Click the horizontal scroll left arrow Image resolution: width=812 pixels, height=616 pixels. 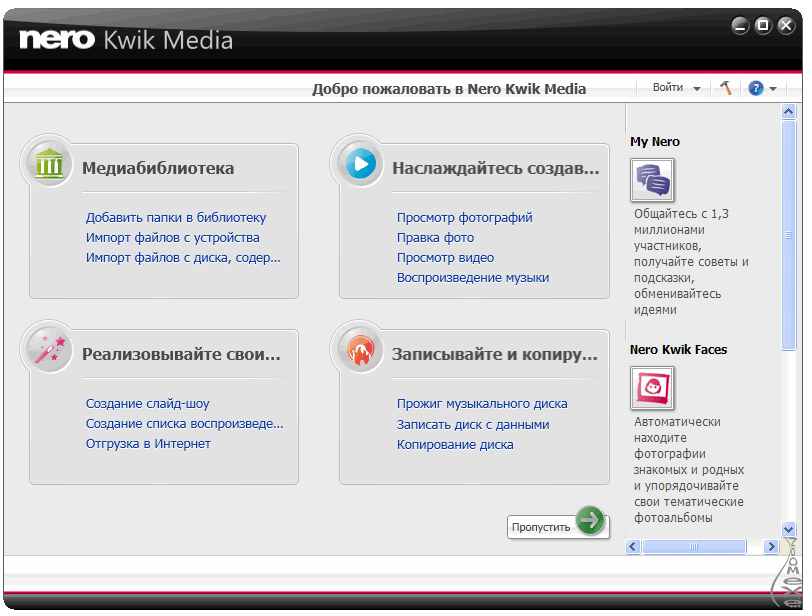633,547
